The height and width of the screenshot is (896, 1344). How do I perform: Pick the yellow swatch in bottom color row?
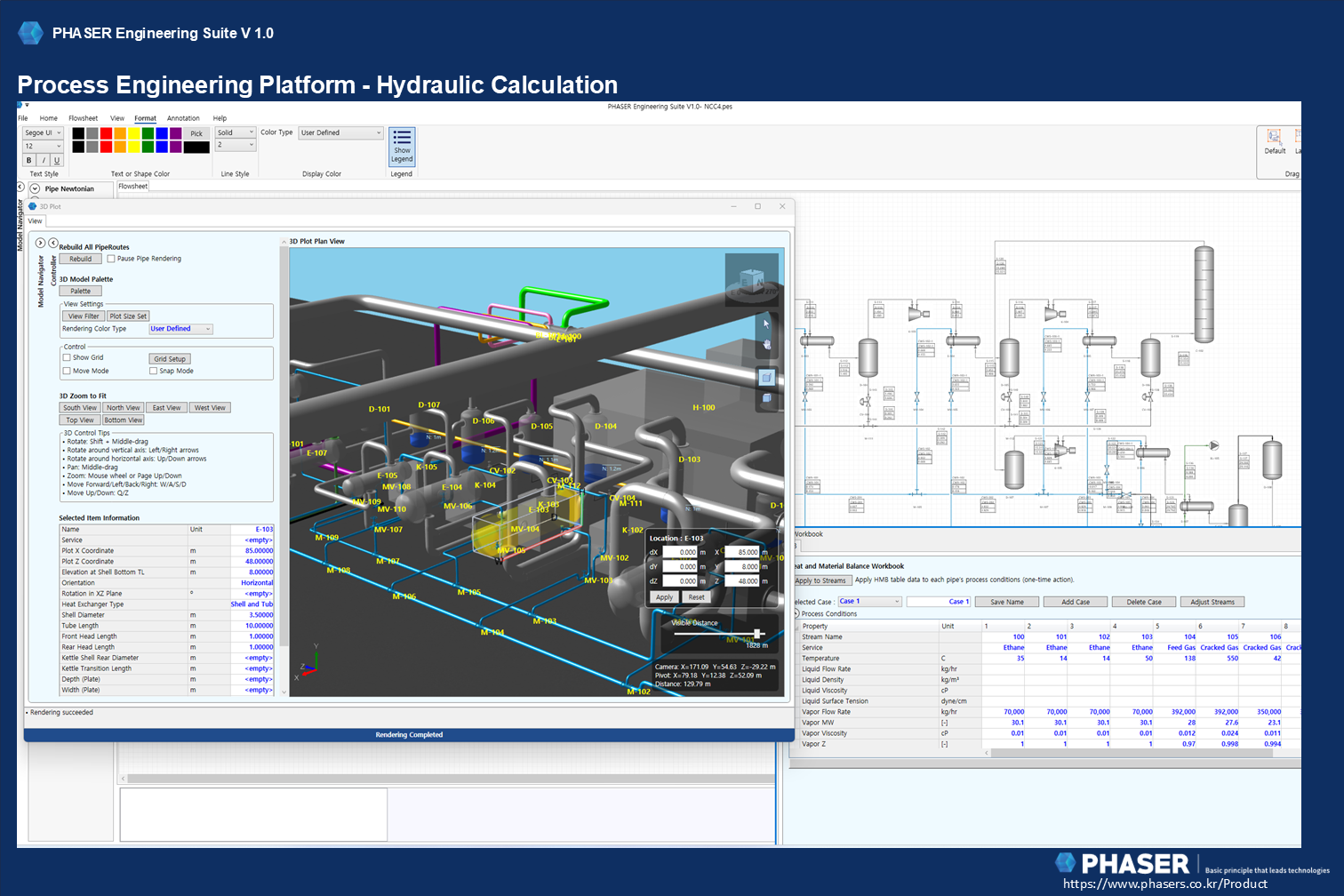point(134,147)
